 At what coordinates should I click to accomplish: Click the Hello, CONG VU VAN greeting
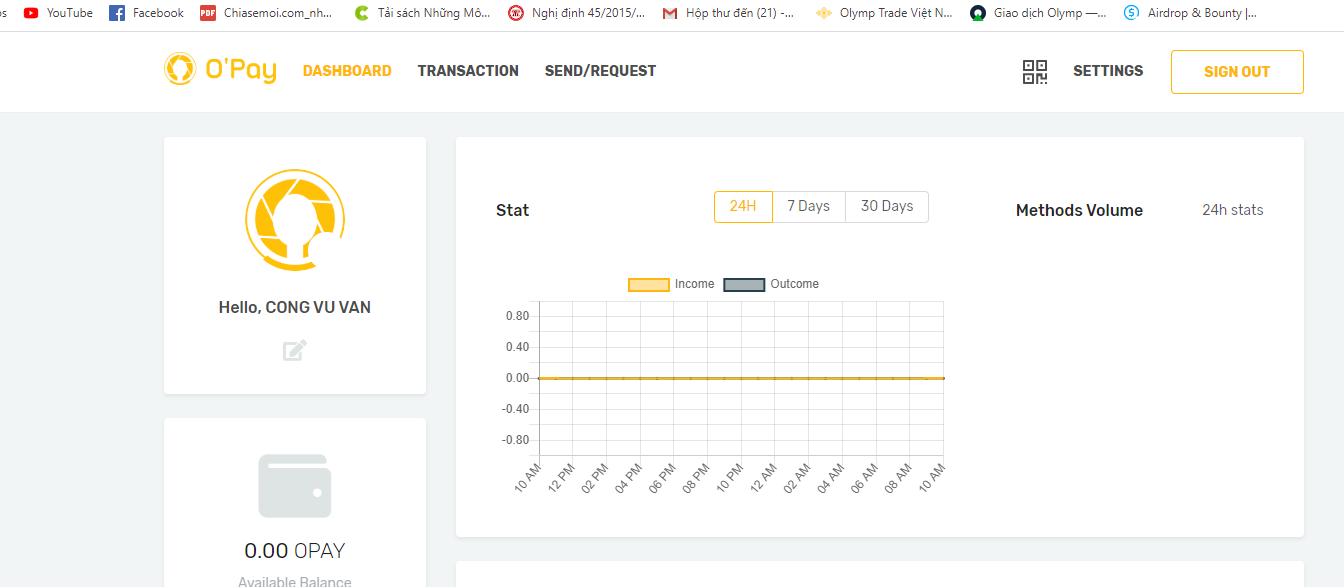click(x=295, y=307)
